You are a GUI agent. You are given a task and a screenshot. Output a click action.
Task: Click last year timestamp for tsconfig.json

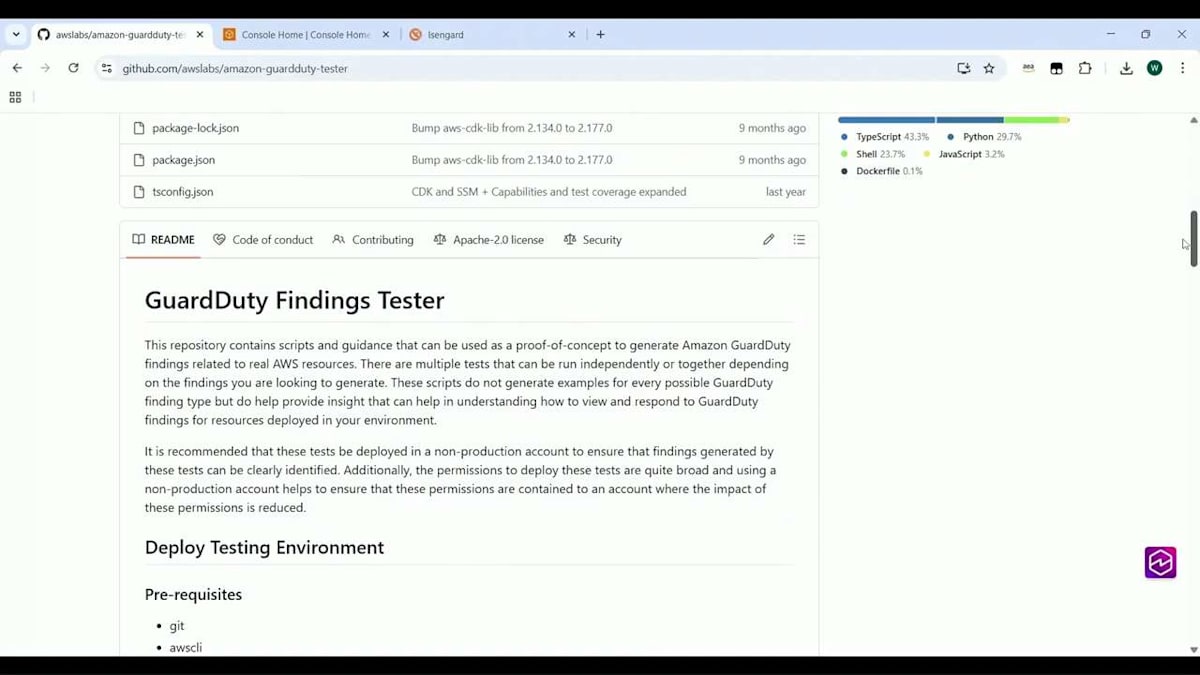(786, 192)
